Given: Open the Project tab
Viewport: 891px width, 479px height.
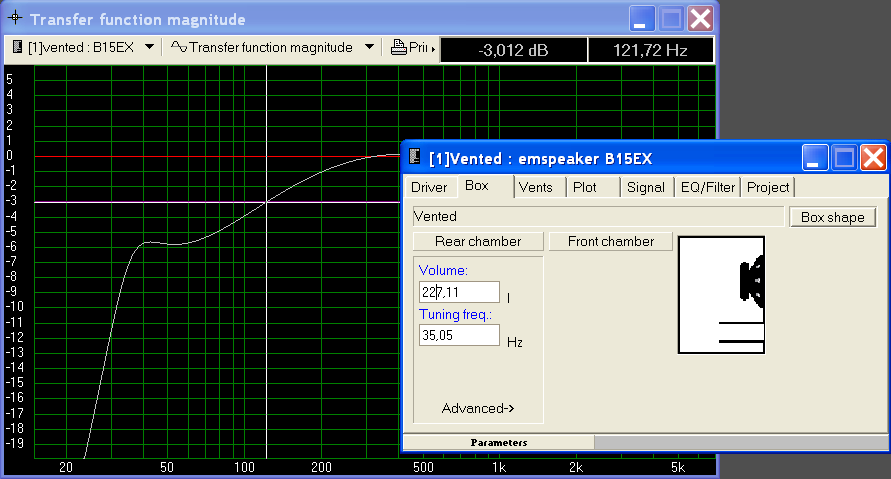Looking at the screenshot, I should pos(768,188).
